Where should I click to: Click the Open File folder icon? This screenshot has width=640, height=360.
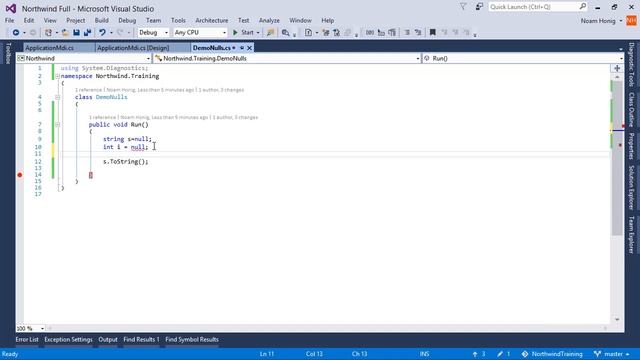[x=65, y=33]
